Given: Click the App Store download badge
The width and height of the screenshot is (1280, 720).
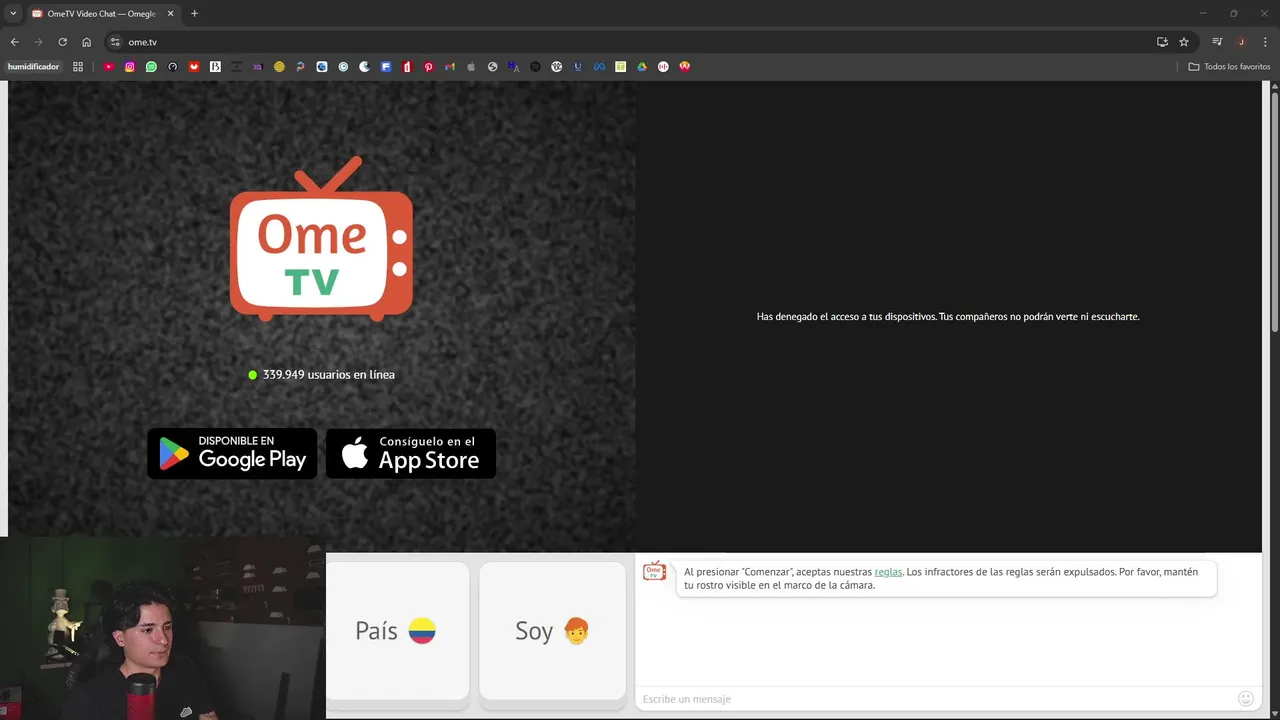Looking at the screenshot, I should [411, 454].
